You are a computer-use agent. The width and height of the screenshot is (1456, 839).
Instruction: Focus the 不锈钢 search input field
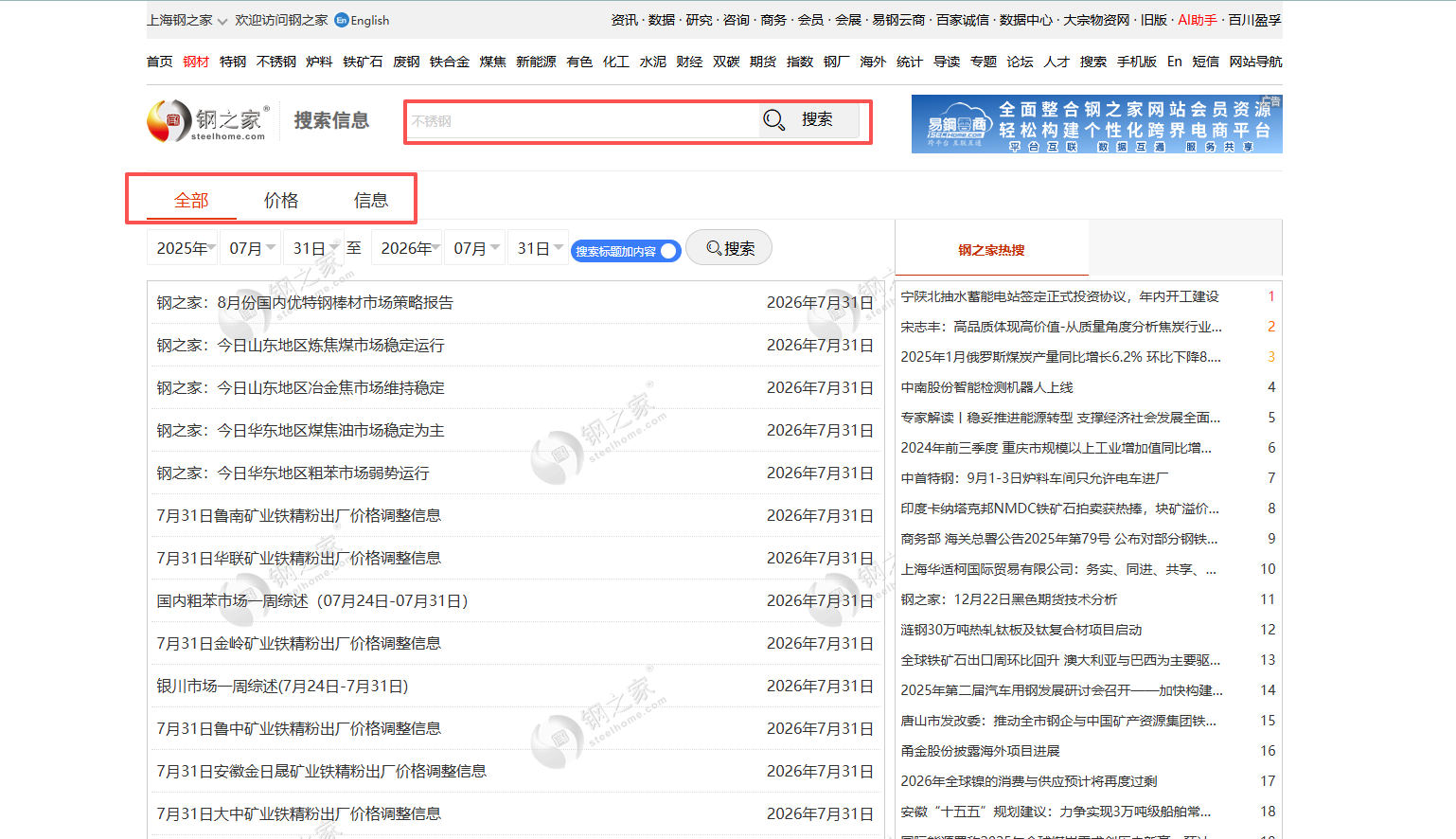582,121
